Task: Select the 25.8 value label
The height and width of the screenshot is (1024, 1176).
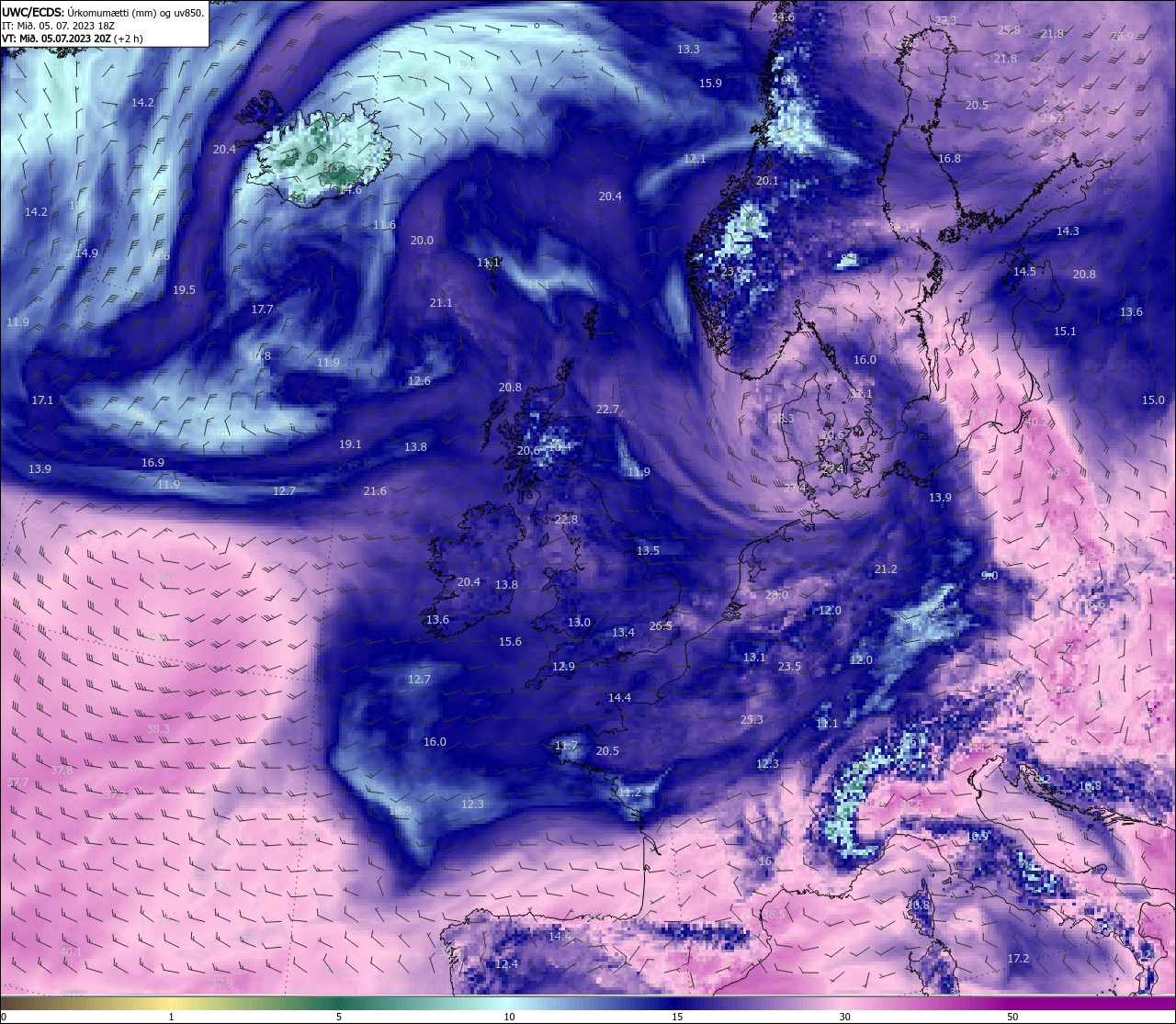Action: (x=1009, y=29)
